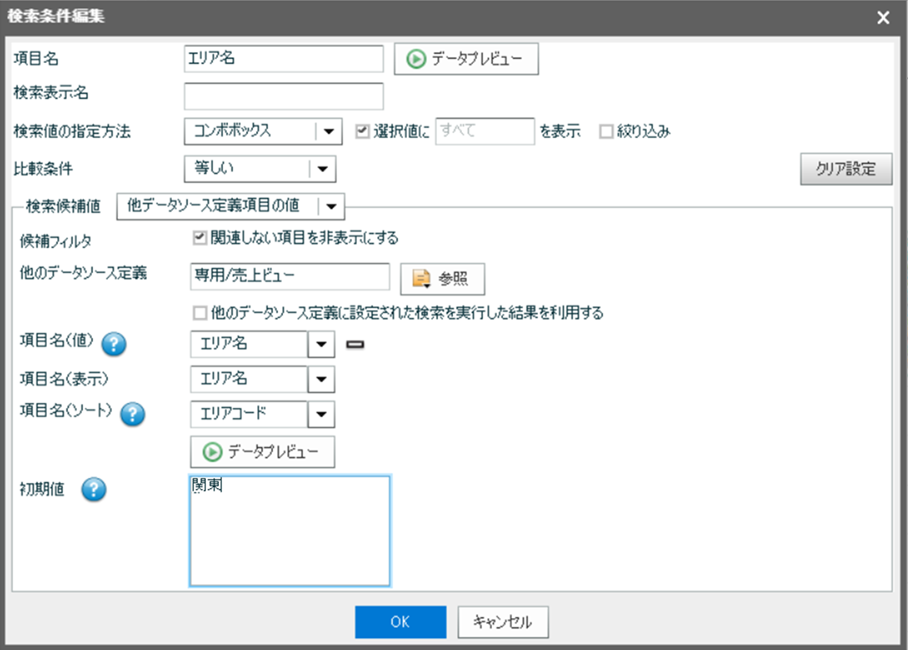Click the help icon beside 項目名(ソート)
Image resolution: width=908 pixels, height=650 pixels.
click(x=134, y=415)
